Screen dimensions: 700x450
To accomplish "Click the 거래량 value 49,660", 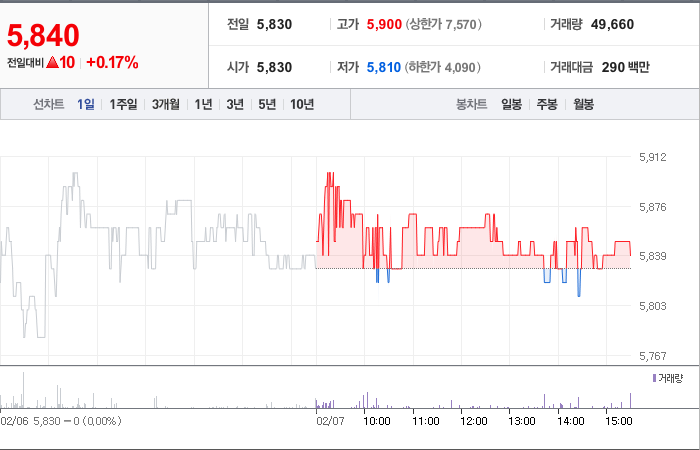I will 612,24.
